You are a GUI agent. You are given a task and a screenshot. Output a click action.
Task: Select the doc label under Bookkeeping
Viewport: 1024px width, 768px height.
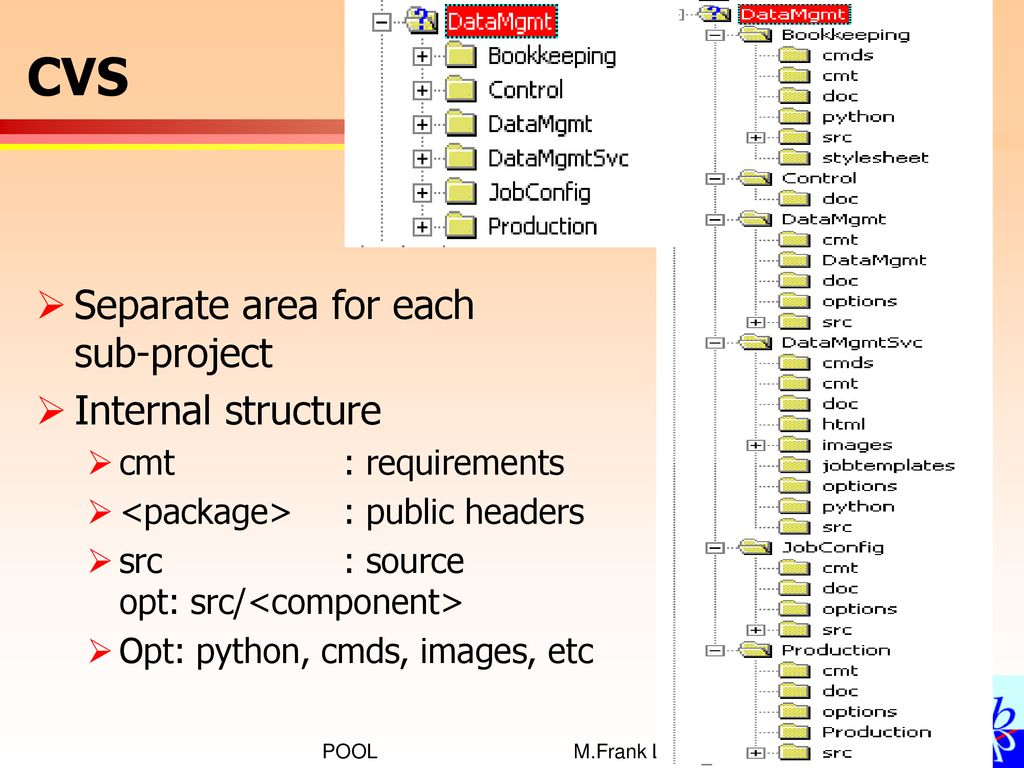(840, 96)
